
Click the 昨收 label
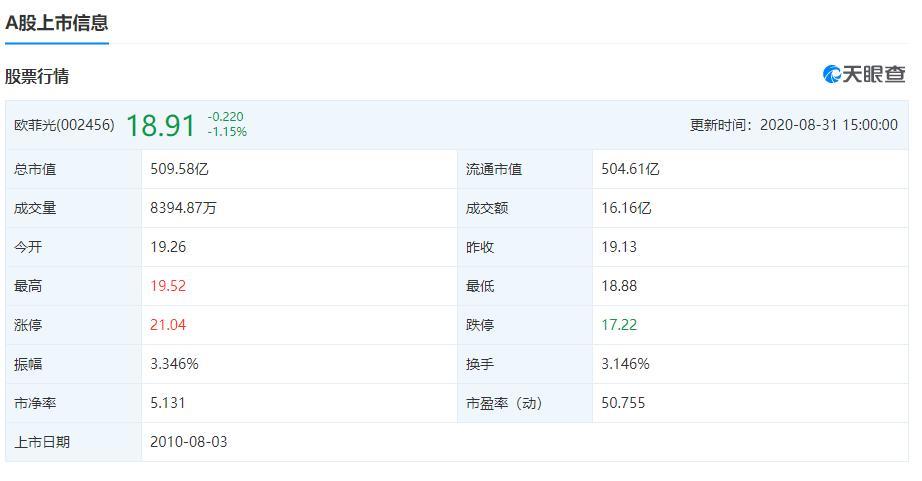click(x=480, y=247)
